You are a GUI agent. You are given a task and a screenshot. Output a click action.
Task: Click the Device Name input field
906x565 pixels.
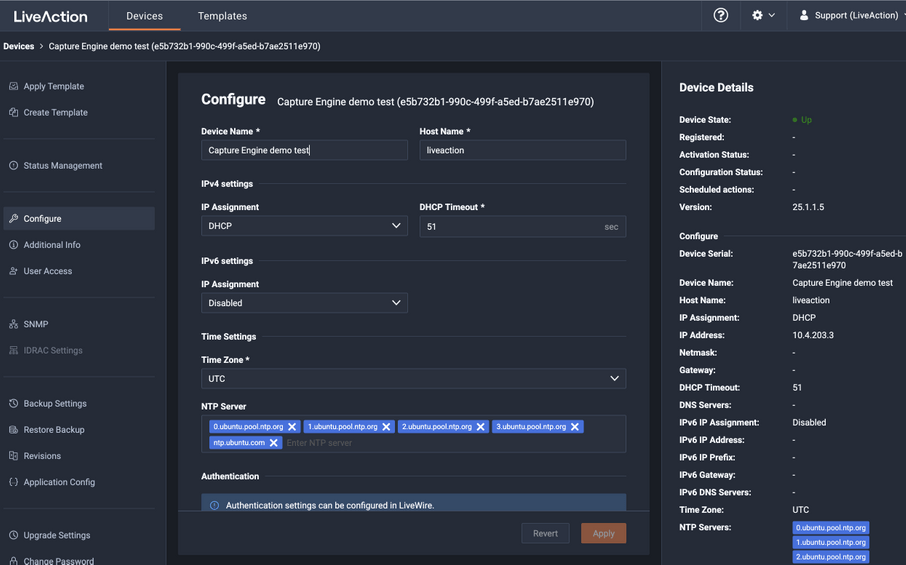[x=304, y=150]
